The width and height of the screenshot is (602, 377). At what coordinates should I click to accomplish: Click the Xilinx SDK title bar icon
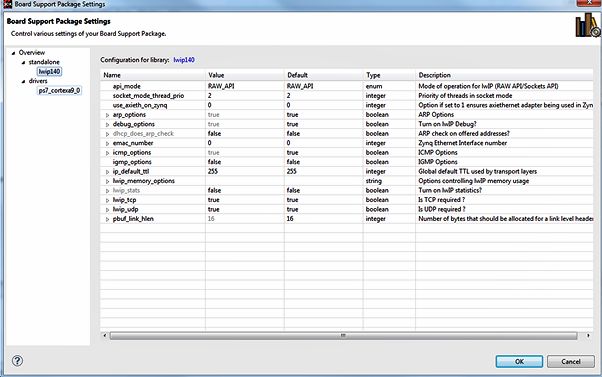7,4
